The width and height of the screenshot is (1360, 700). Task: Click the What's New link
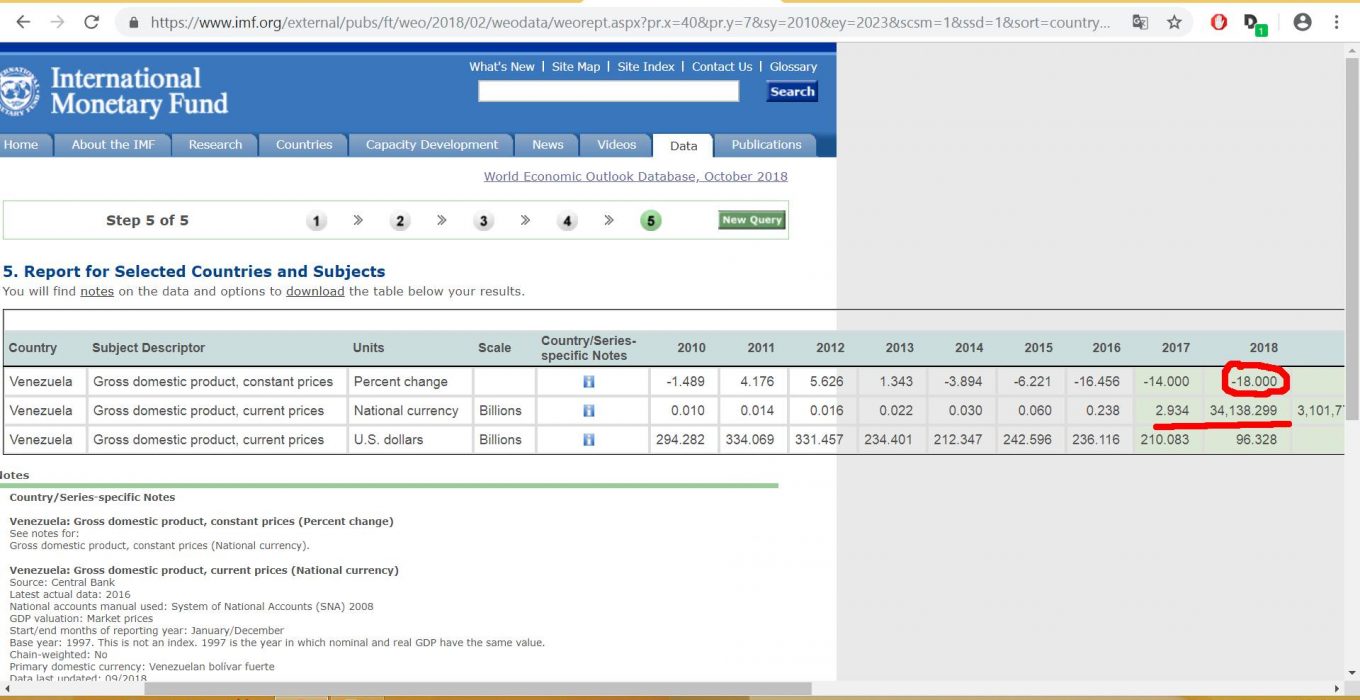click(x=502, y=67)
